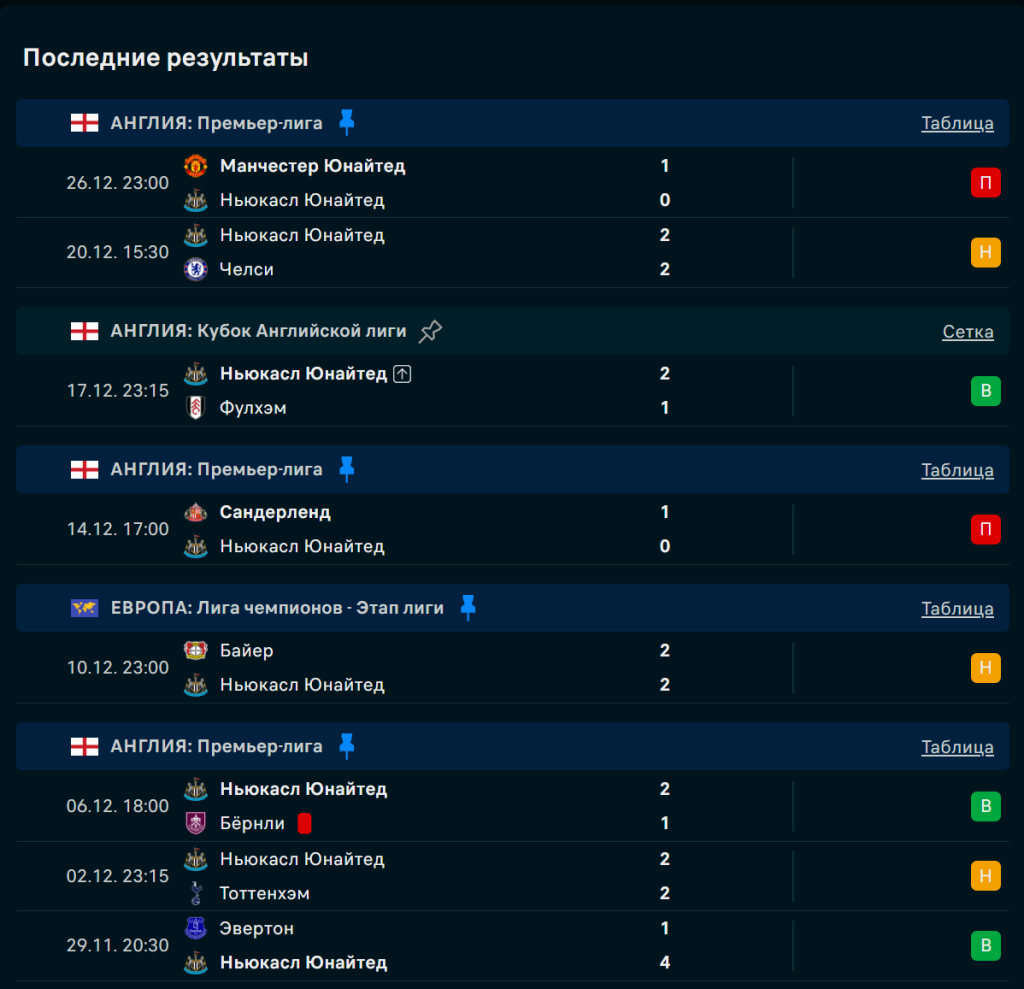The width and height of the screenshot is (1024, 989).
Task: Pin the Кубок Английской лиги competition
Action: pyautogui.click(x=430, y=331)
